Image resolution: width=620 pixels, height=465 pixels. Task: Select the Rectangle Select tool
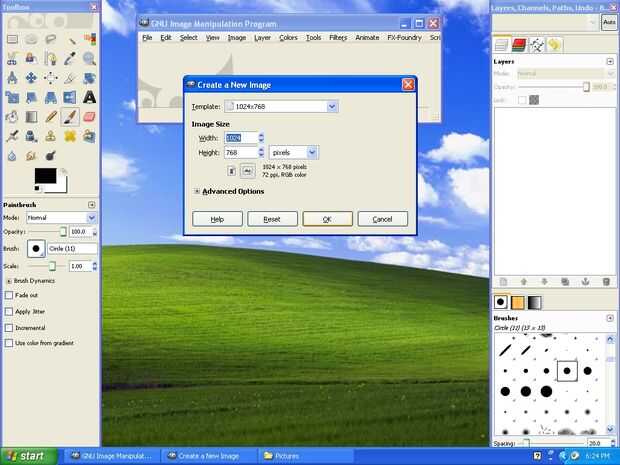[x=12, y=39]
